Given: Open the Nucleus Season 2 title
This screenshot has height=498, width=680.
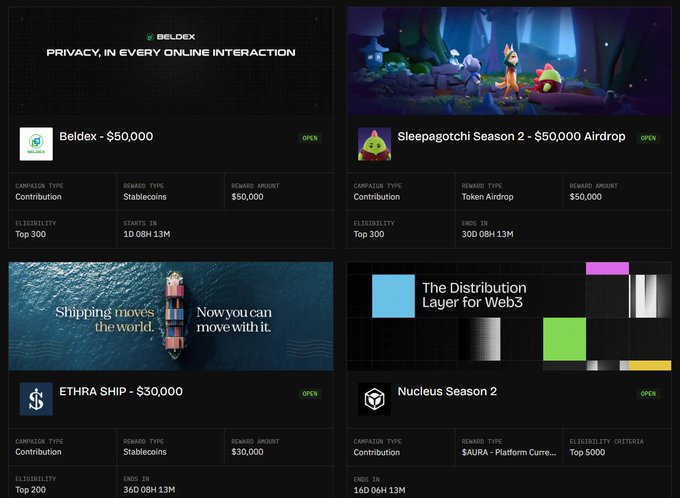Looking at the screenshot, I should coord(447,391).
